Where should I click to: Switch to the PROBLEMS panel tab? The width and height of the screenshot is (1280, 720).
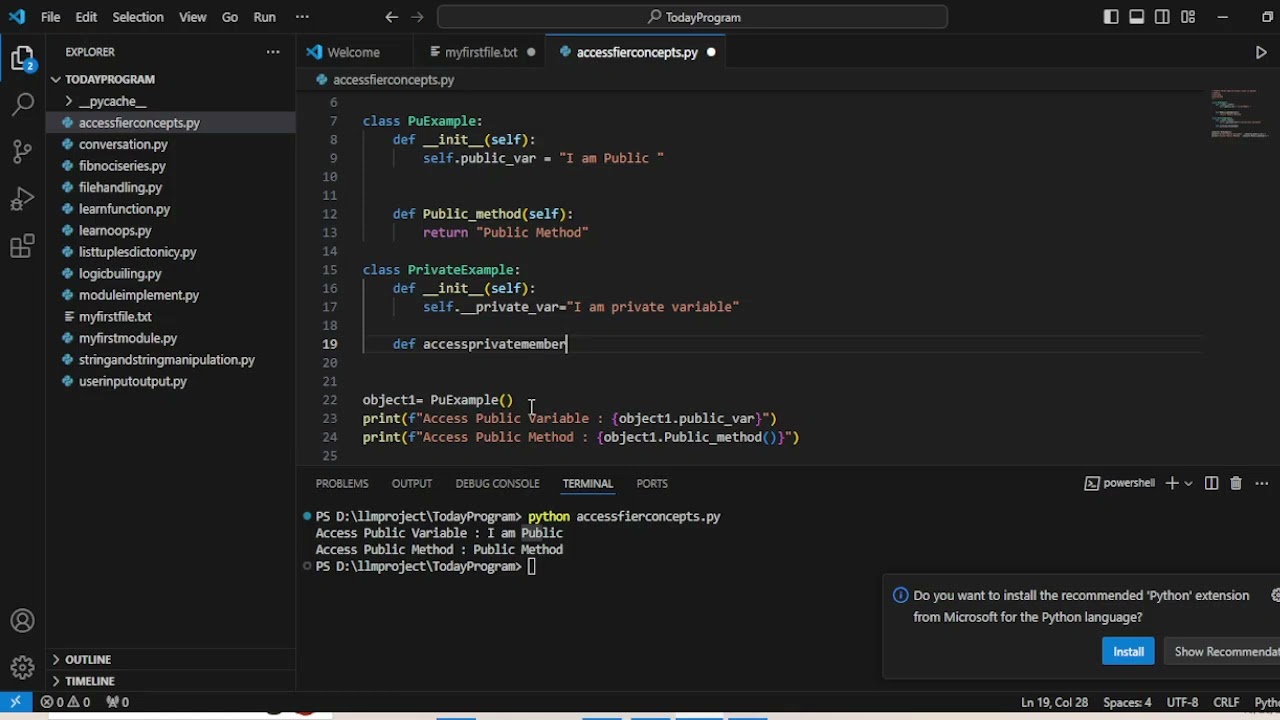coord(342,483)
